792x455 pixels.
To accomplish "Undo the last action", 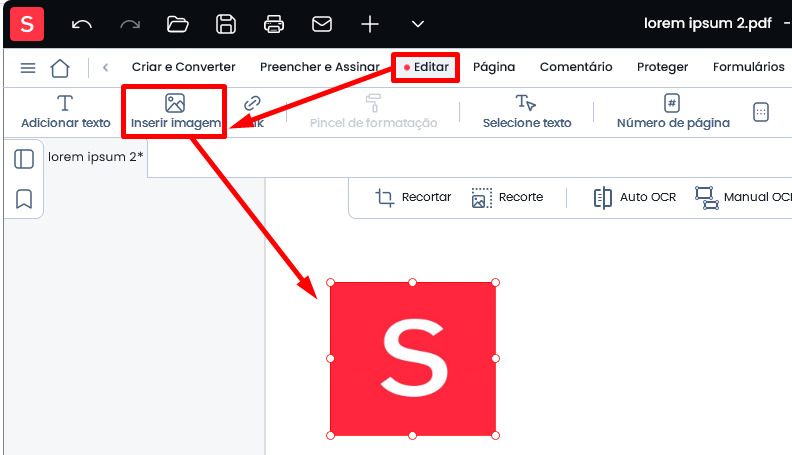I will (x=81, y=24).
